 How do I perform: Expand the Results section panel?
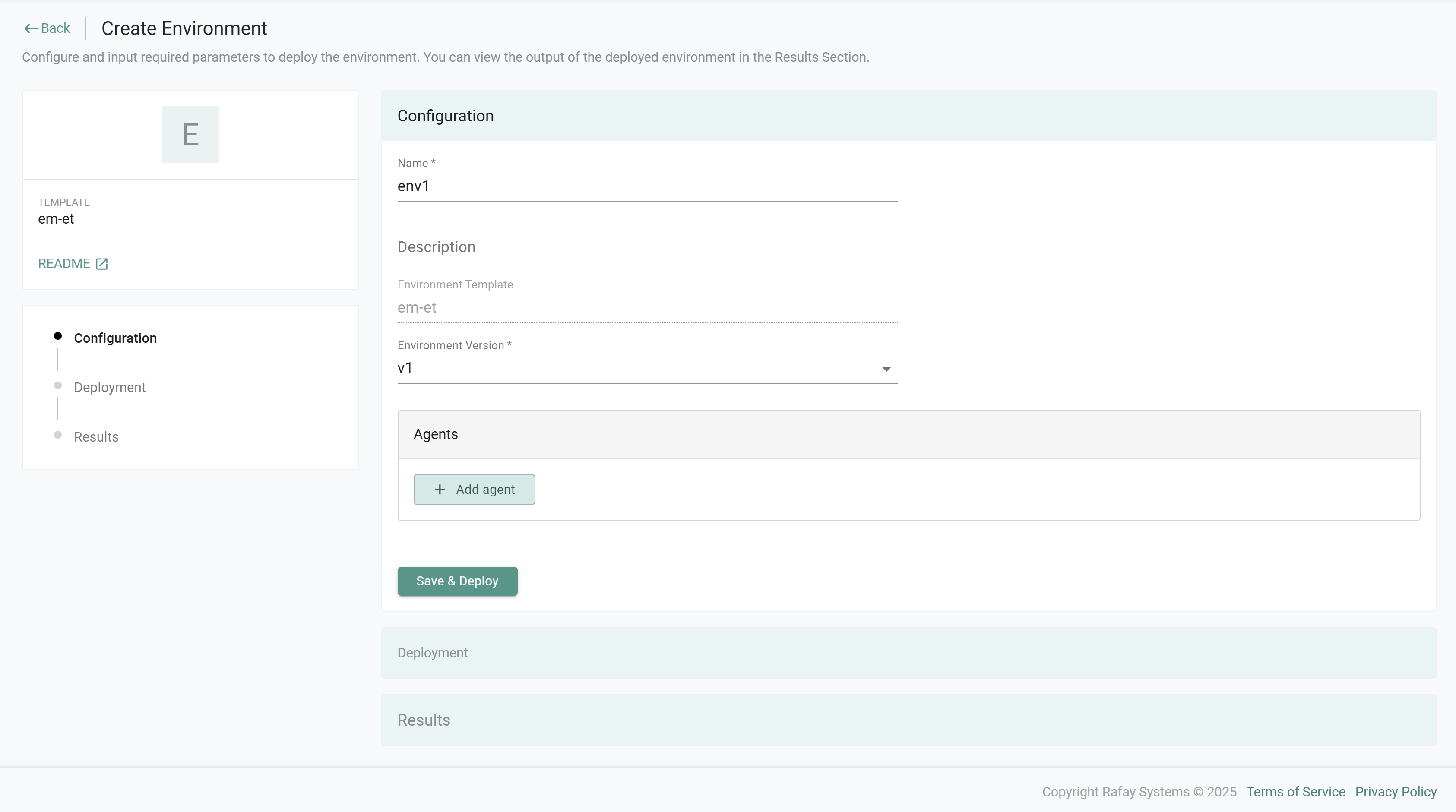[x=908, y=720]
